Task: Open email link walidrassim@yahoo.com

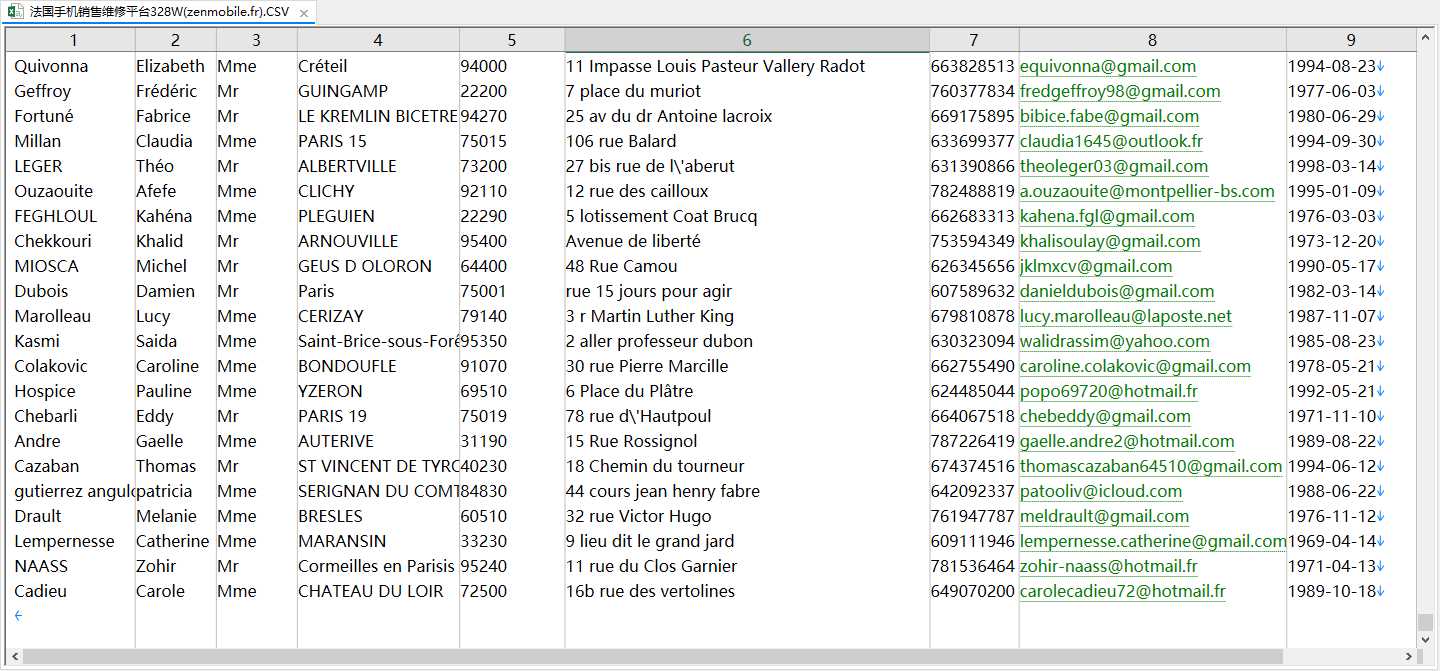Action: (x=1115, y=341)
